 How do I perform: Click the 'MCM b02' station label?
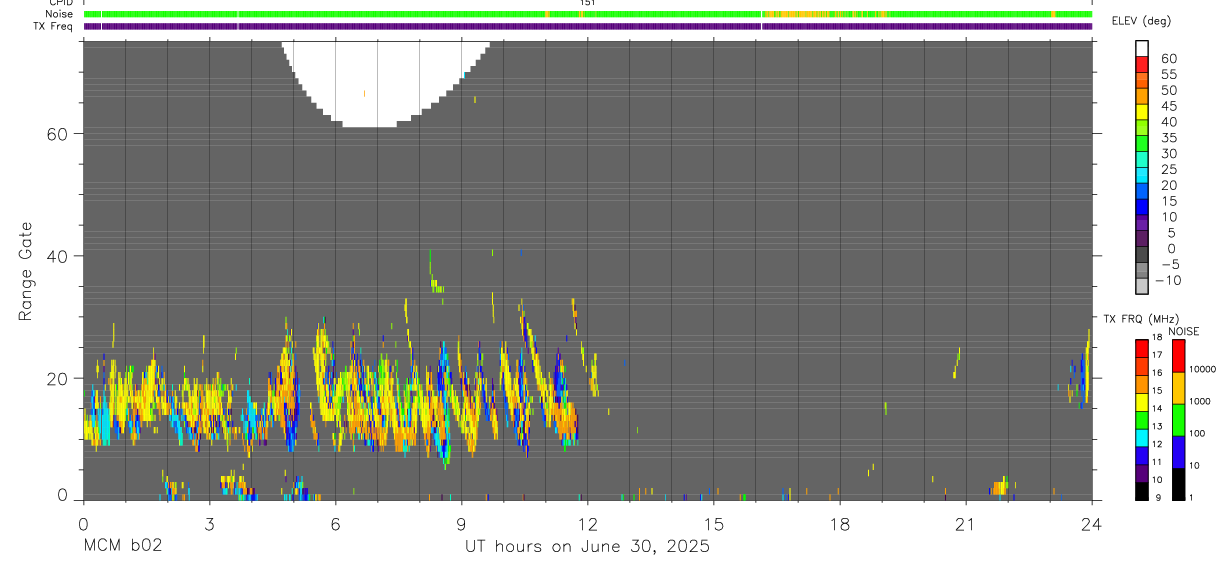pyautogui.click(x=121, y=546)
